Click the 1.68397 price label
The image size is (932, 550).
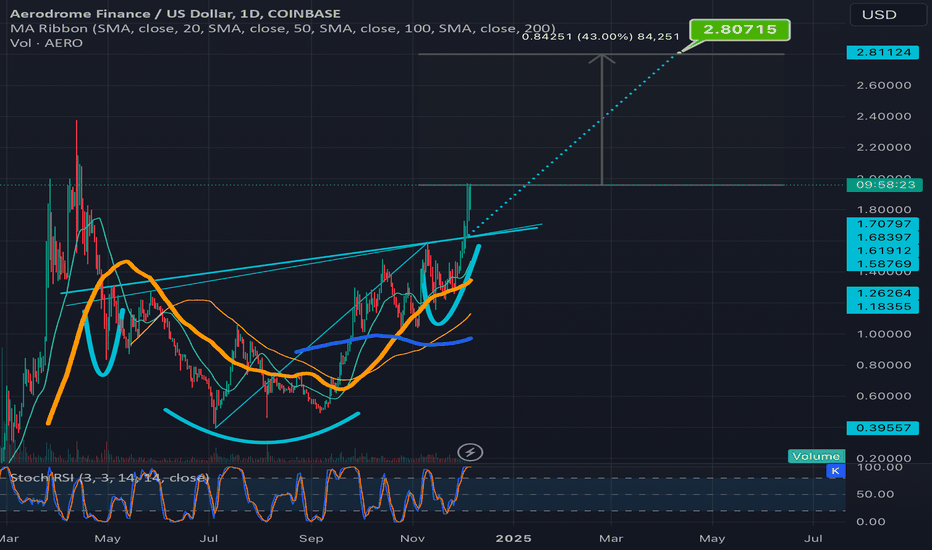pyautogui.click(x=883, y=237)
